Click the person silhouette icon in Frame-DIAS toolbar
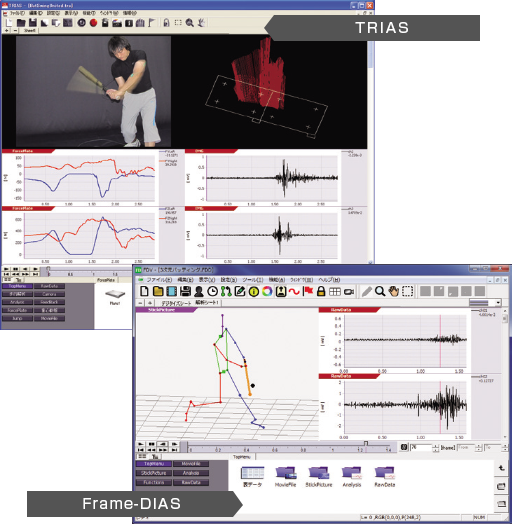512x524 pixels. 199,291
